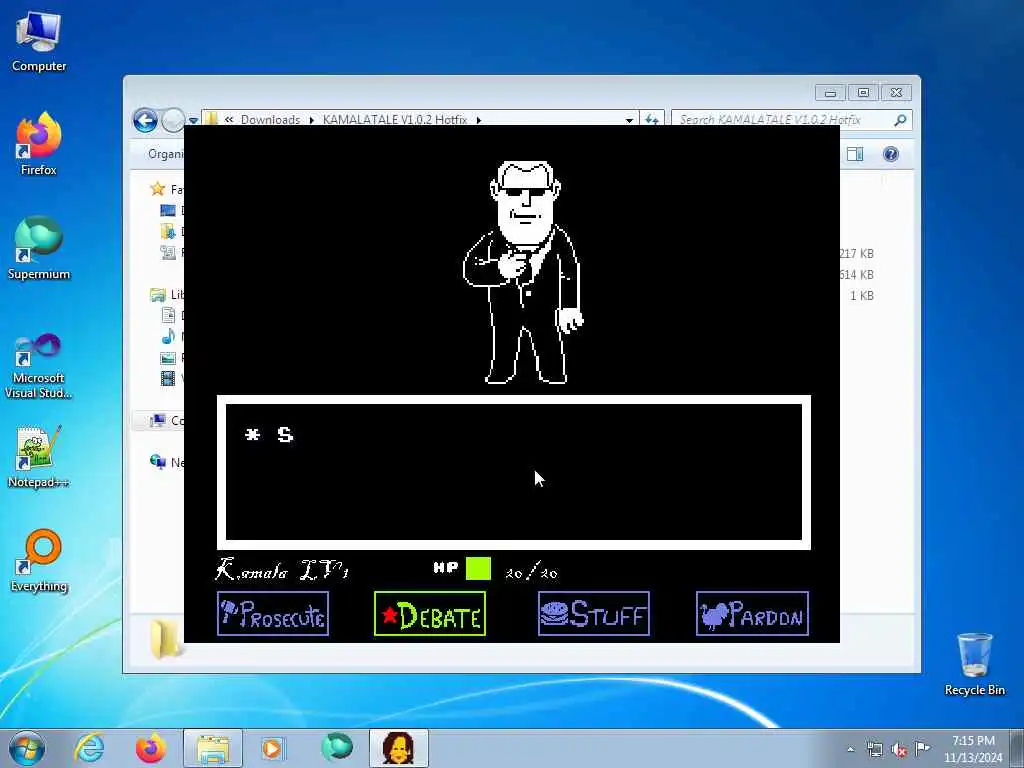
Task: Open the Windows Start menu
Action: coord(27,748)
